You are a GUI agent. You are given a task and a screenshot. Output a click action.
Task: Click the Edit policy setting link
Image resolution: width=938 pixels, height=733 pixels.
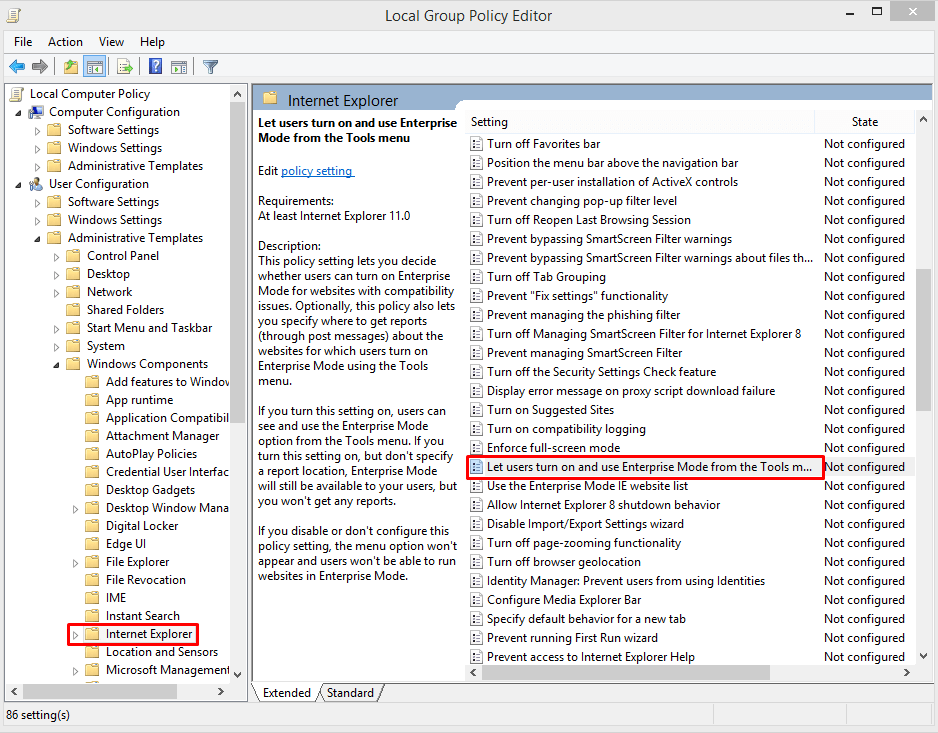317,171
